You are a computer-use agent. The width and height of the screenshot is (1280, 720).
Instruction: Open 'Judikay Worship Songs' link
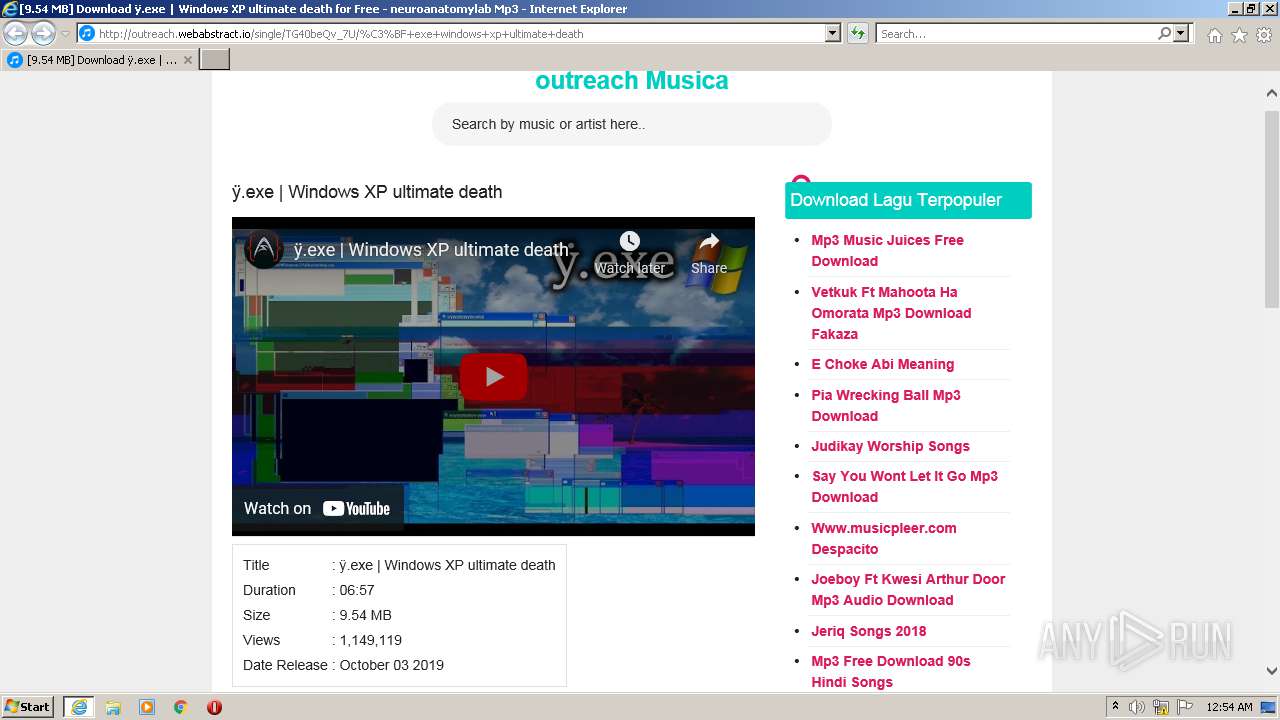(890, 446)
